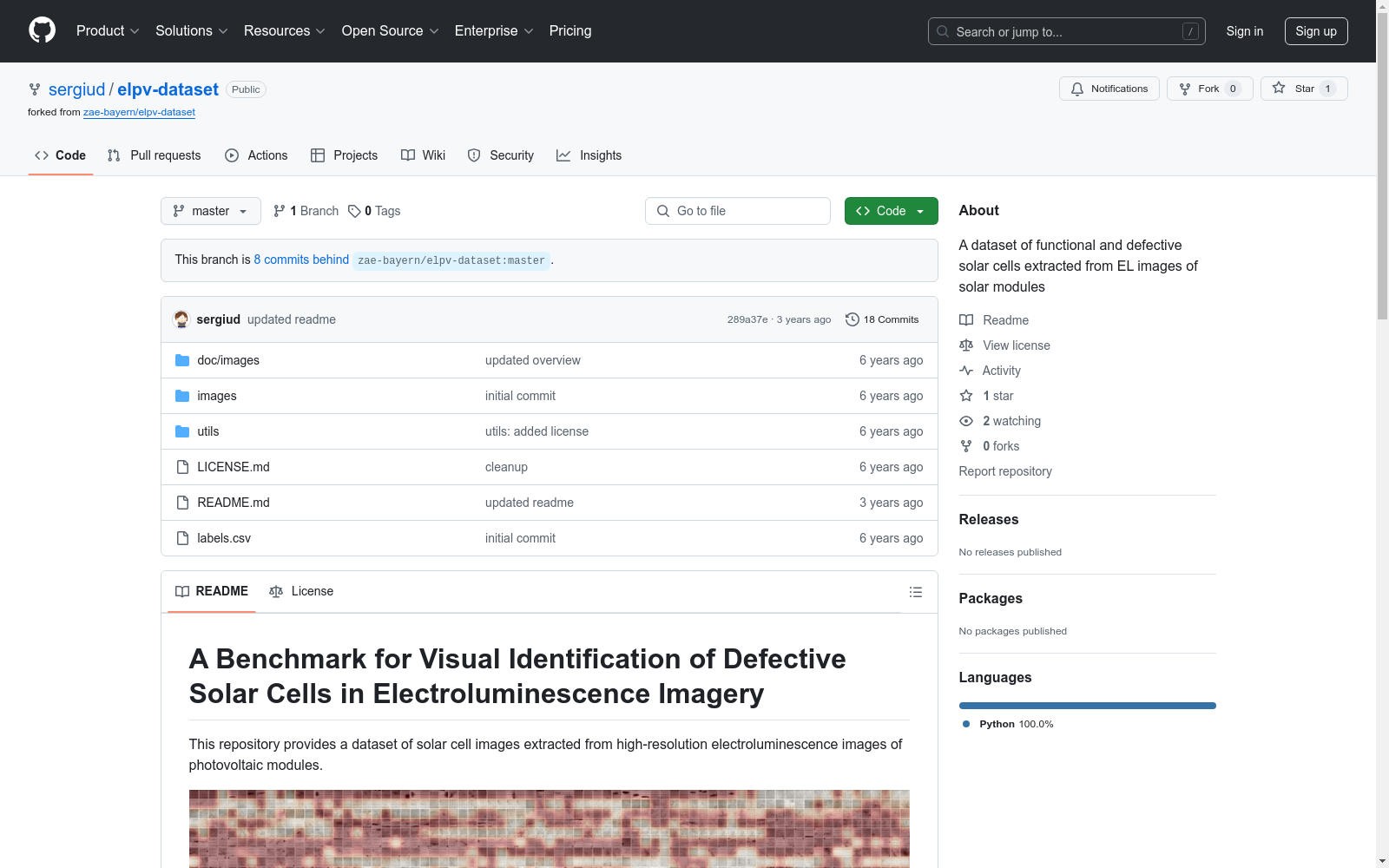Click the fork icon beside 0 forks

click(x=966, y=446)
